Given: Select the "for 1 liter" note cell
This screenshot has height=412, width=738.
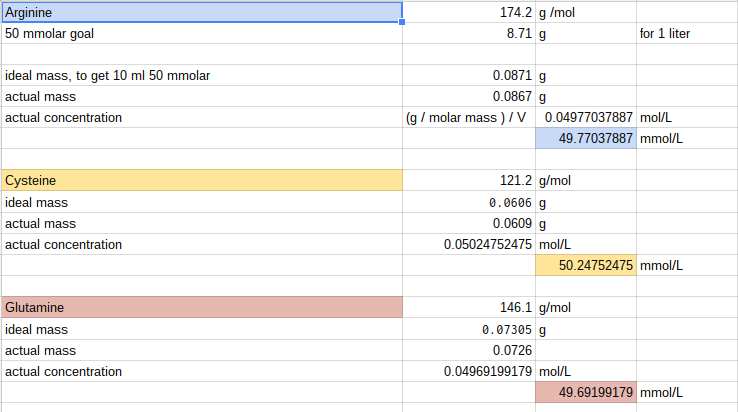Looking at the screenshot, I should pos(686,33).
